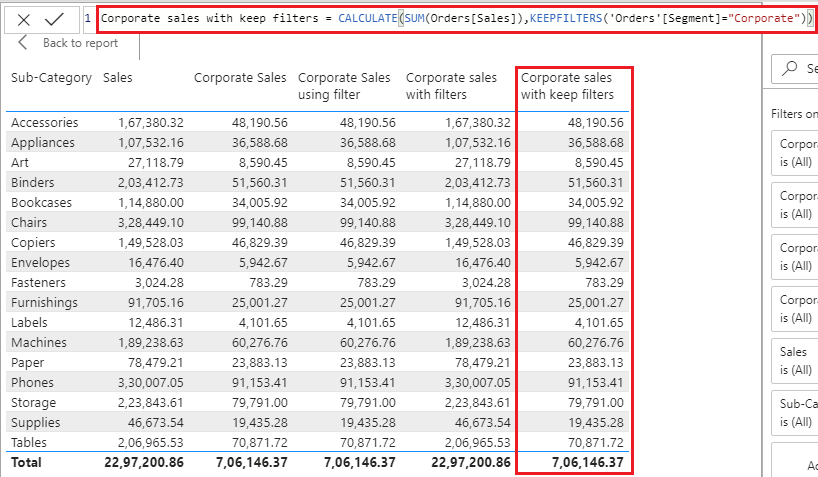Click the Corporate sales with filters header
Screen dimensions: 818x477
pyautogui.click(x=451, y=86)
